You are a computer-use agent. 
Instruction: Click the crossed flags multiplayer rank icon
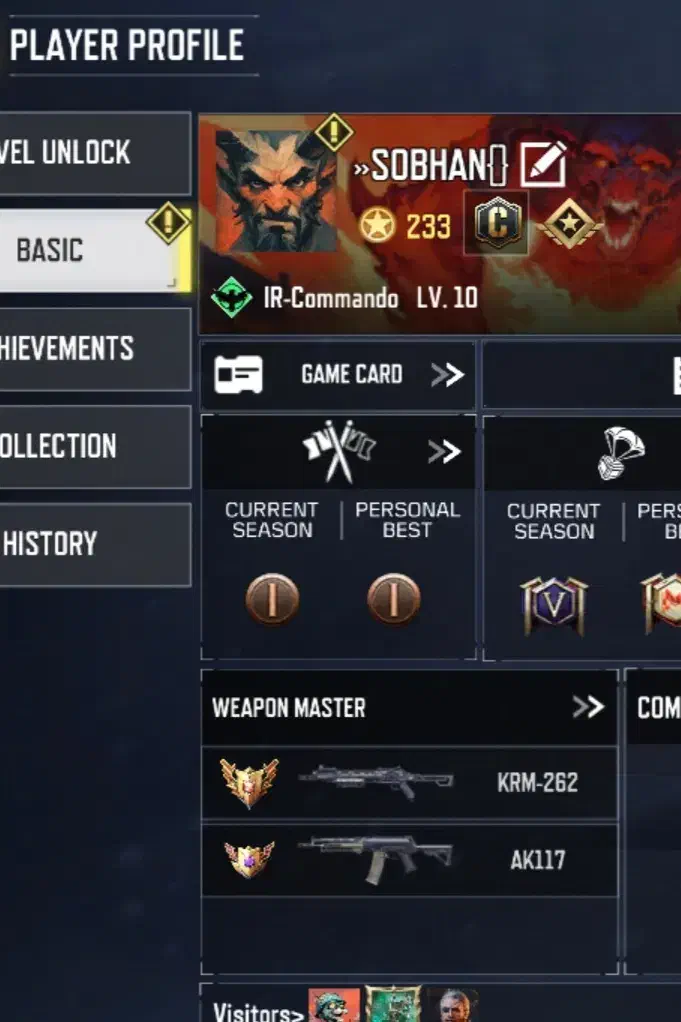[x=339, y=450]
